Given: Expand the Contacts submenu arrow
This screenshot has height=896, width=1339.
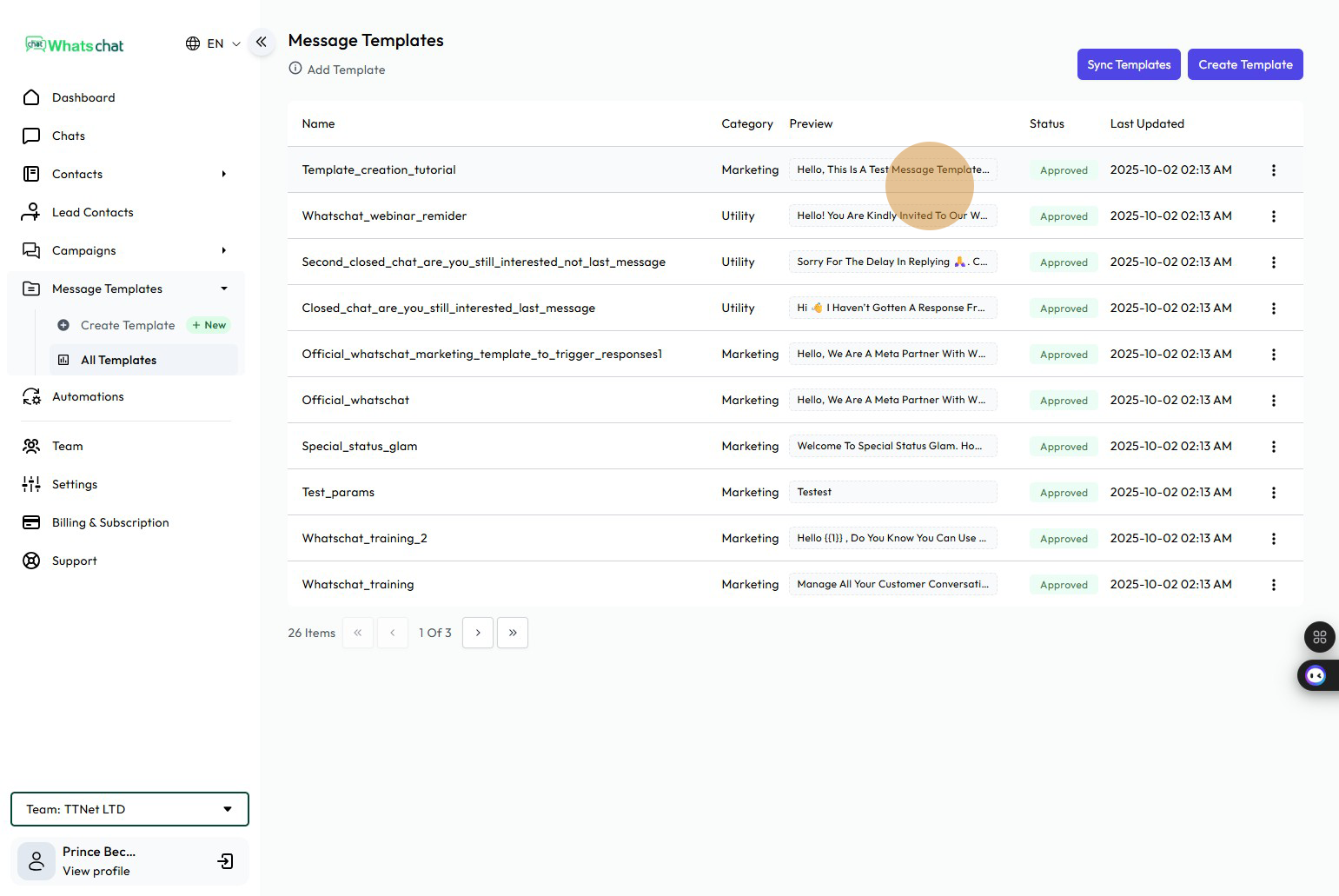Looking at the screenshot, I should pyautogui.click(x=223, y=174).
